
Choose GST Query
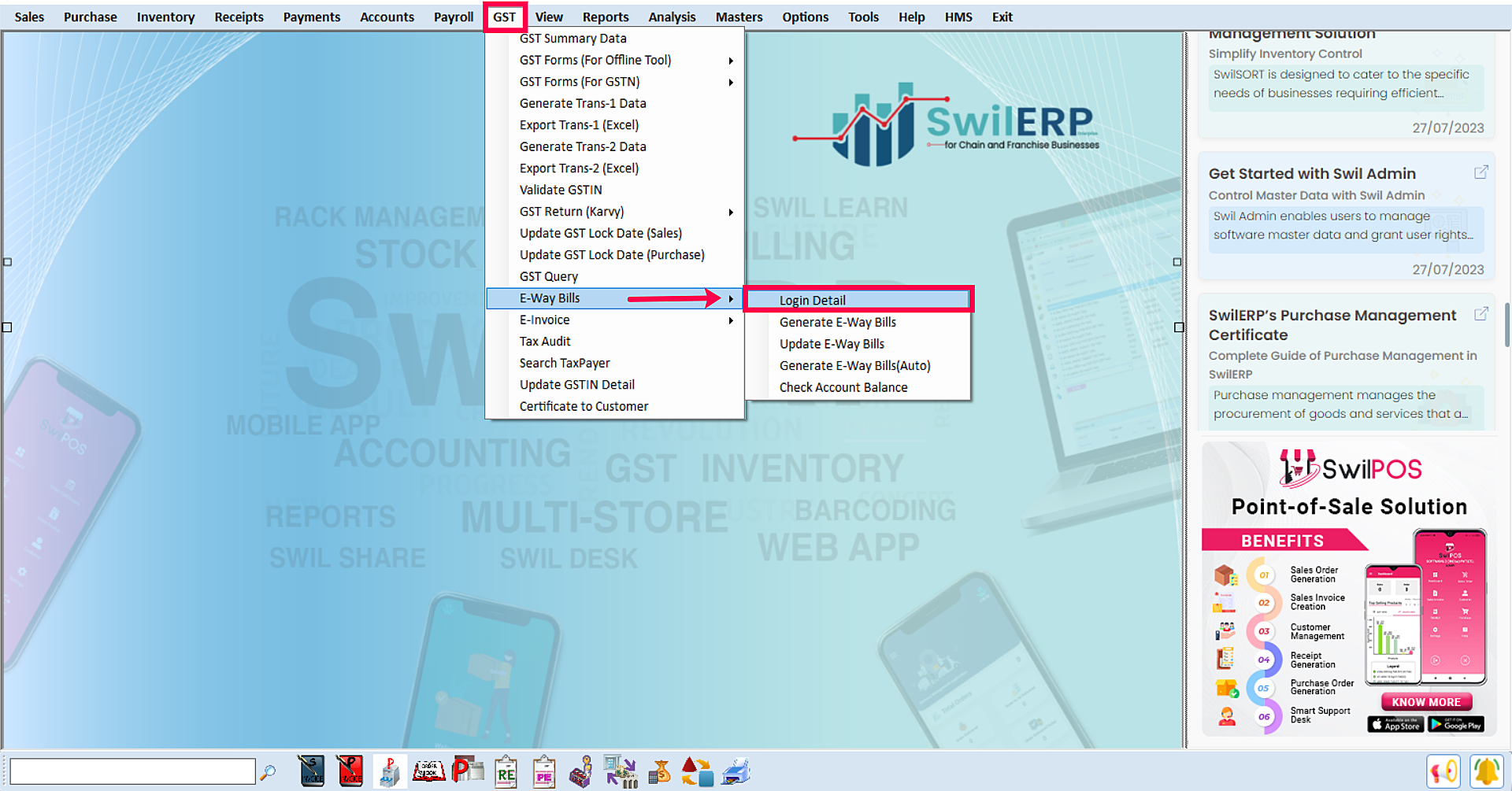(x=614, y=276)
